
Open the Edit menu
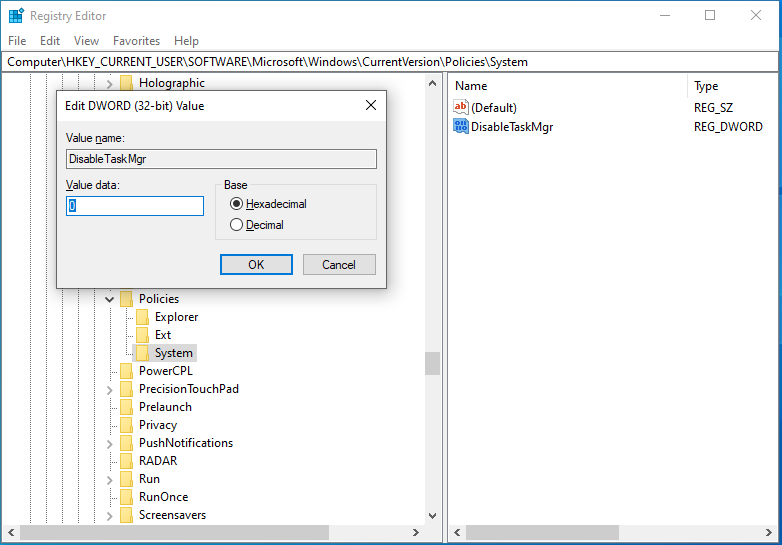pyautogui.click(x=50, y=41)
